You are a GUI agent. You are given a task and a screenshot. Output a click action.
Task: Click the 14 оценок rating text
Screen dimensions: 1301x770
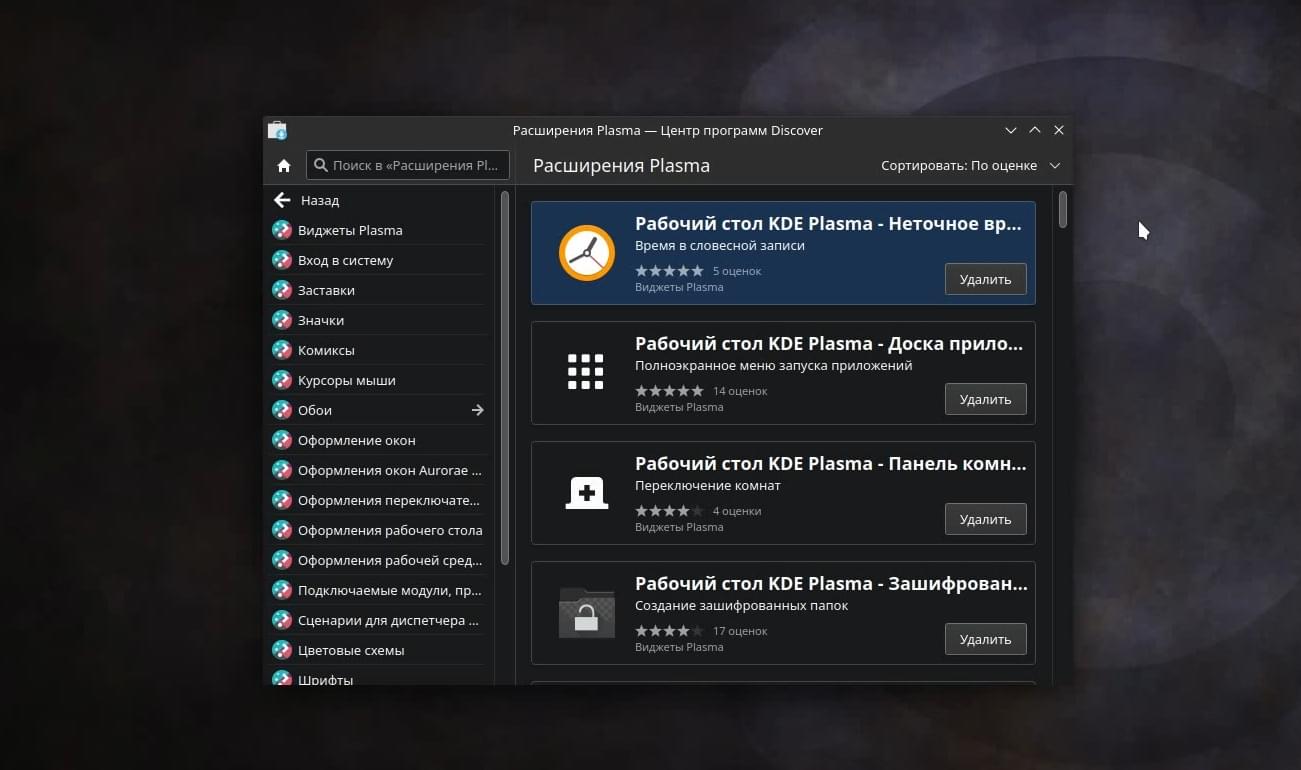pyautogui.click(x=740, y=391)
